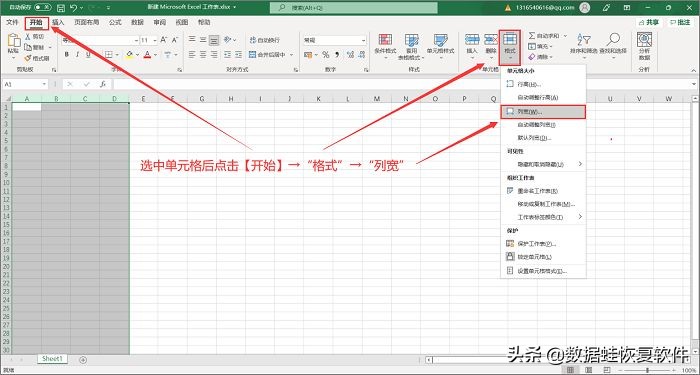
Task: Switch to the Formulas (公式) tab
Action: pos(115,22)
